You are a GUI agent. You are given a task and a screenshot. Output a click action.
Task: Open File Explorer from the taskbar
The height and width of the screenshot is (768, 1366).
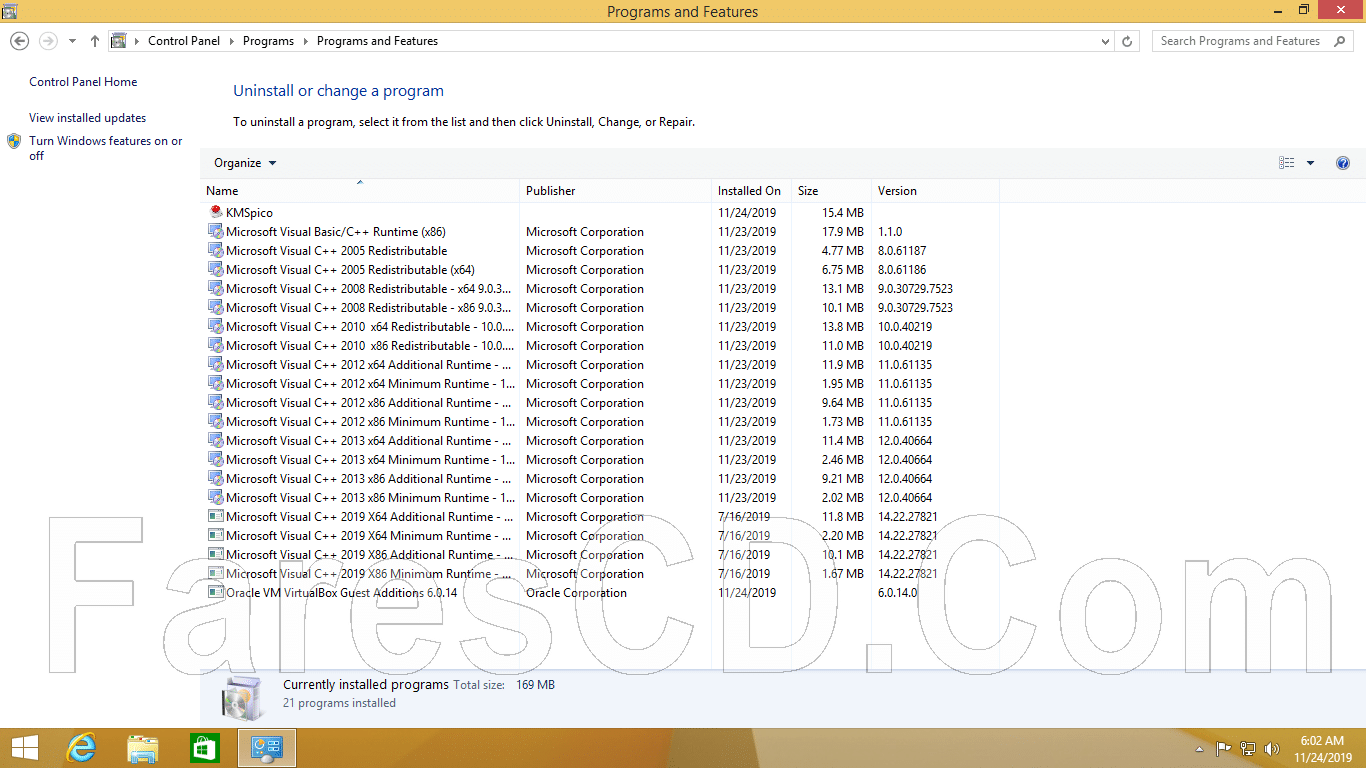coord(143,747)
